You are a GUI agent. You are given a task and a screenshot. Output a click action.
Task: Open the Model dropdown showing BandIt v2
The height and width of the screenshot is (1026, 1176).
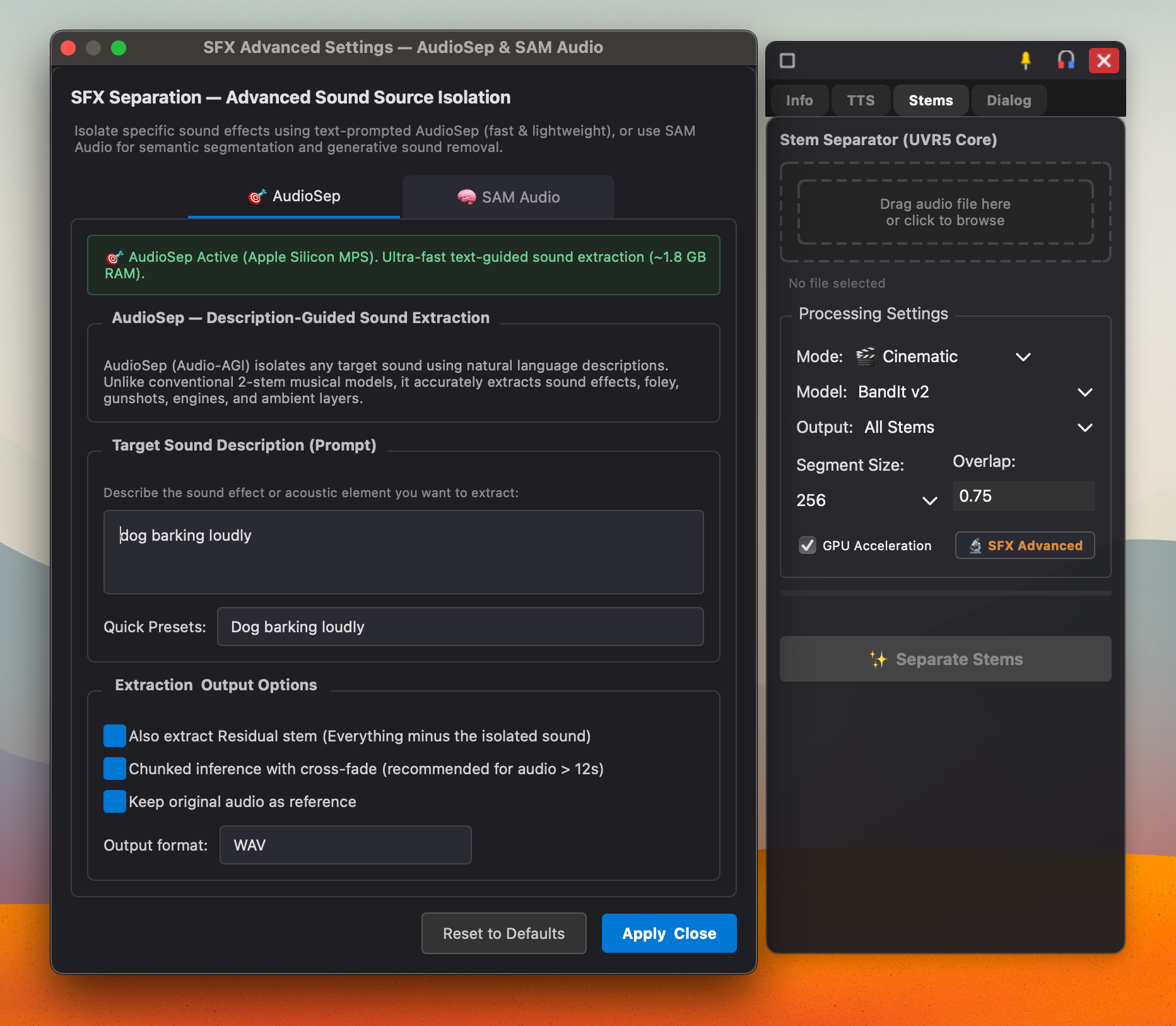[x=977, y=392]
